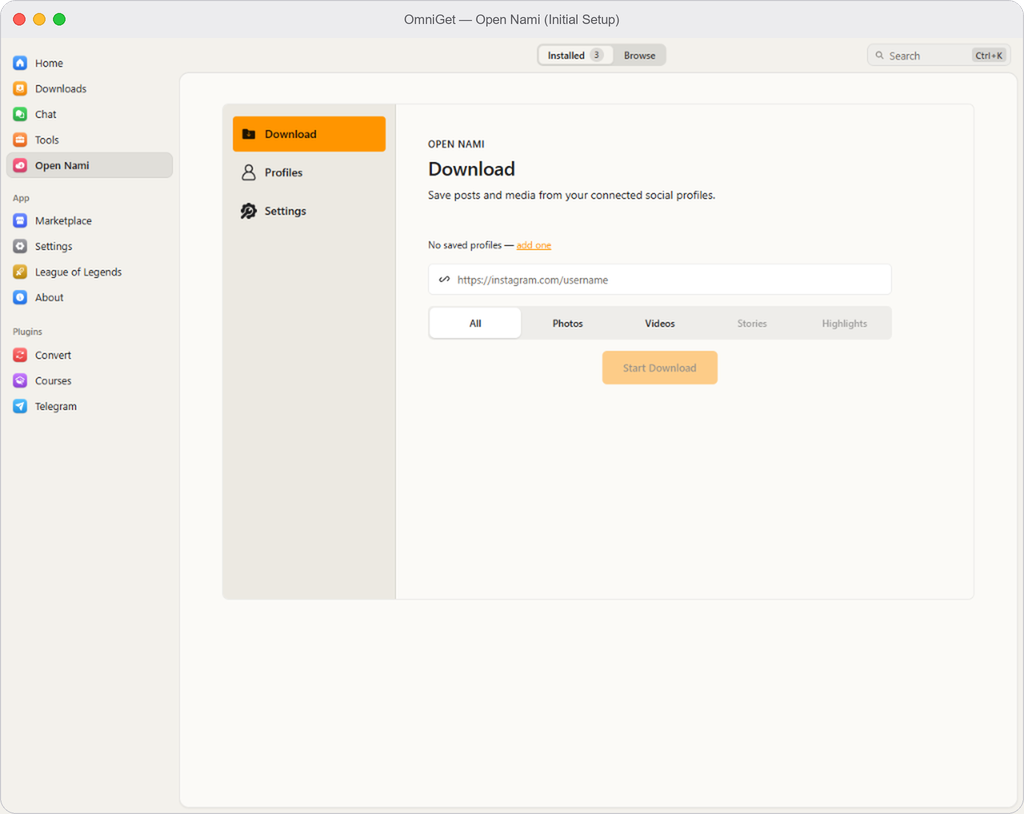Open the Courses label under Plugins
The height and width of the screenshot is (814, 1024).
[x=53, y=380]
